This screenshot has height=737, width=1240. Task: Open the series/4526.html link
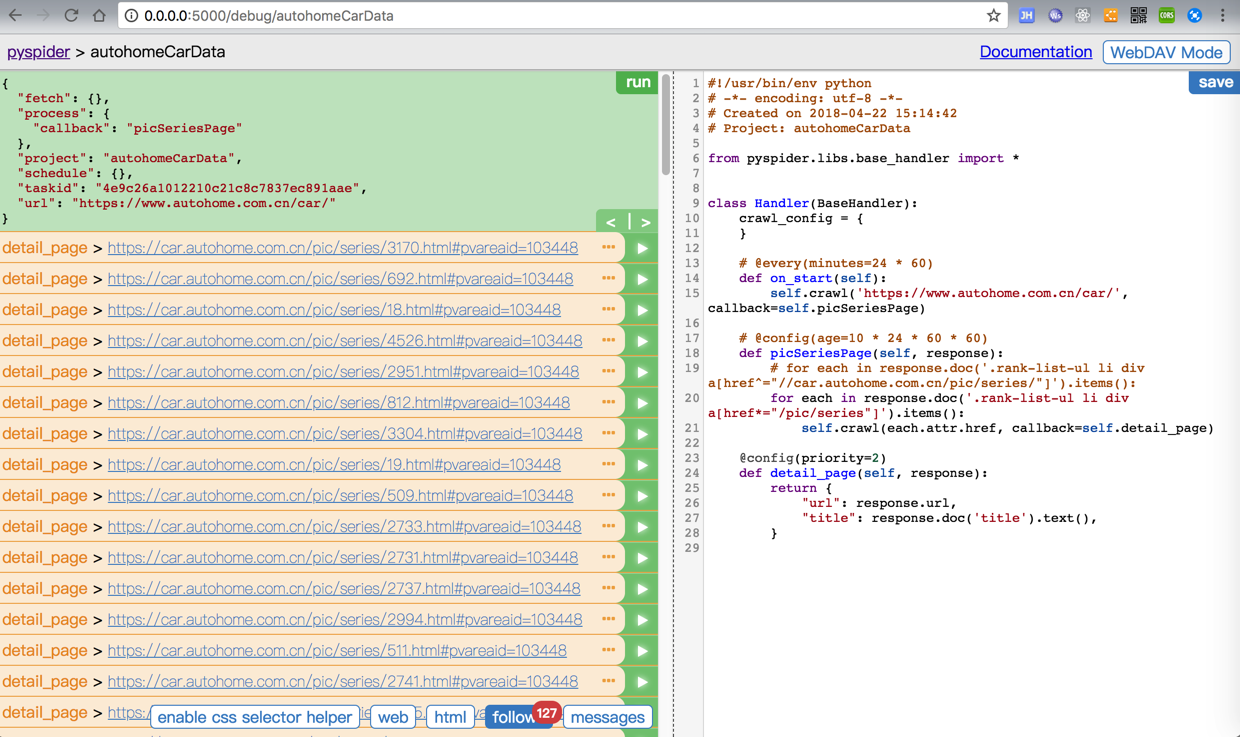click(x=345, y=341)
